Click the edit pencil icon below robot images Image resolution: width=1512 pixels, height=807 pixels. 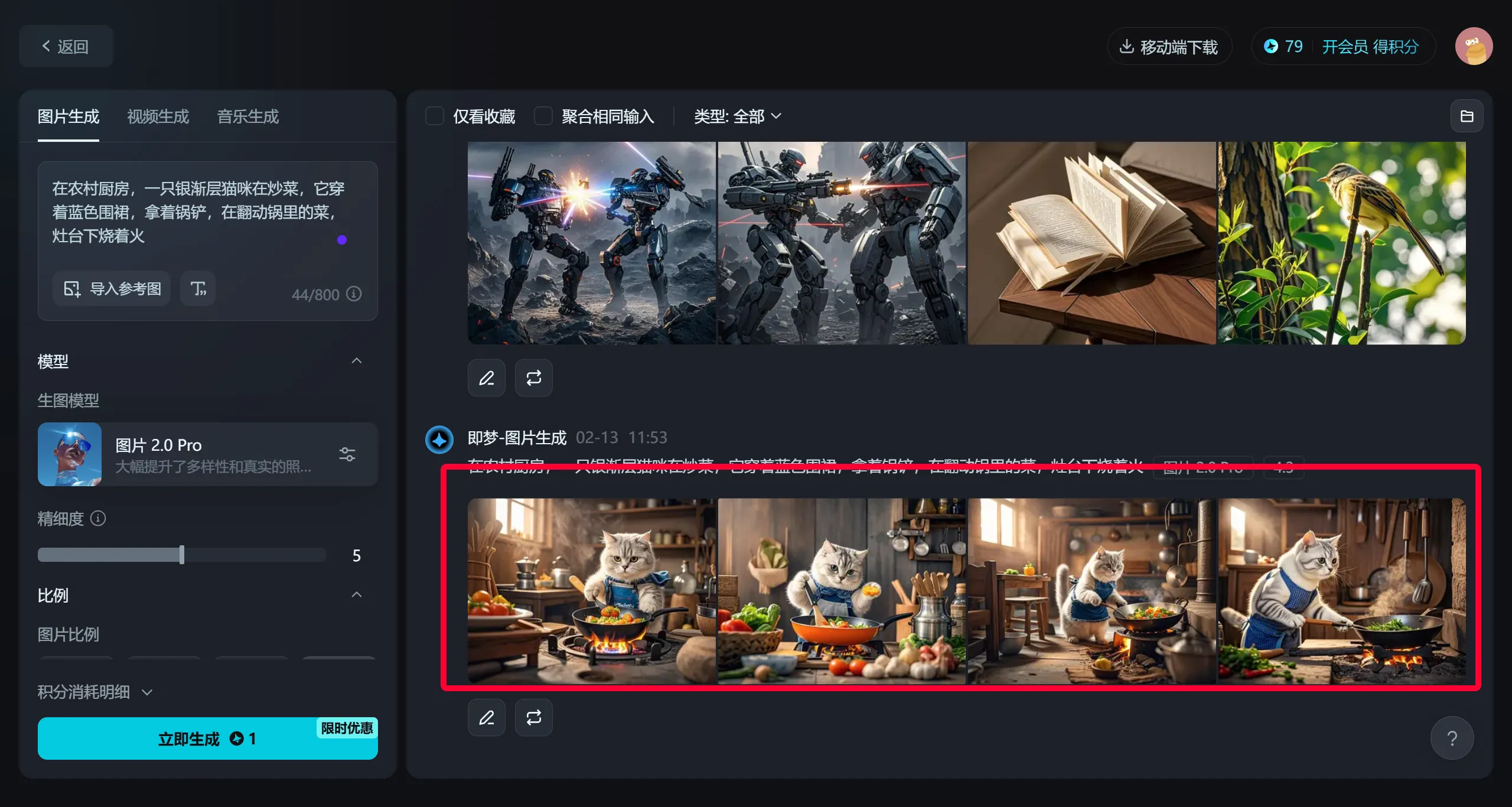[486, 378]
